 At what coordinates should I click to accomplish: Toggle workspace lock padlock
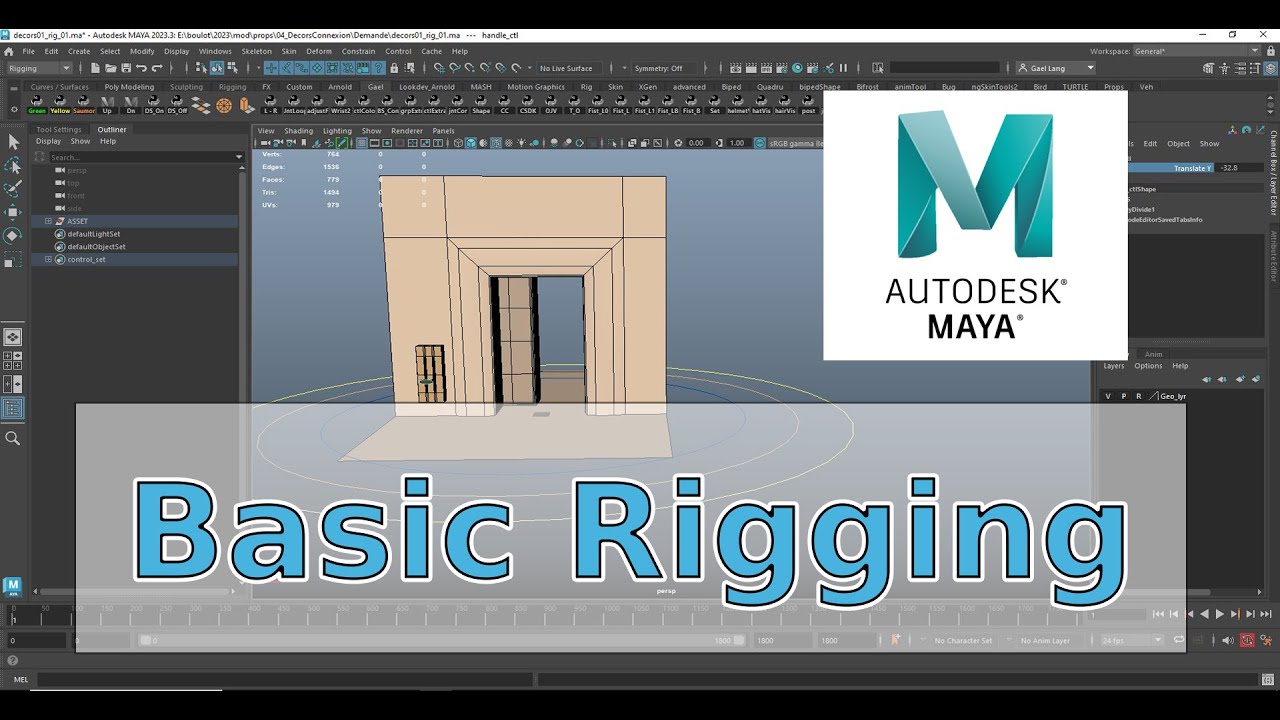click(x=1270, y=51)
